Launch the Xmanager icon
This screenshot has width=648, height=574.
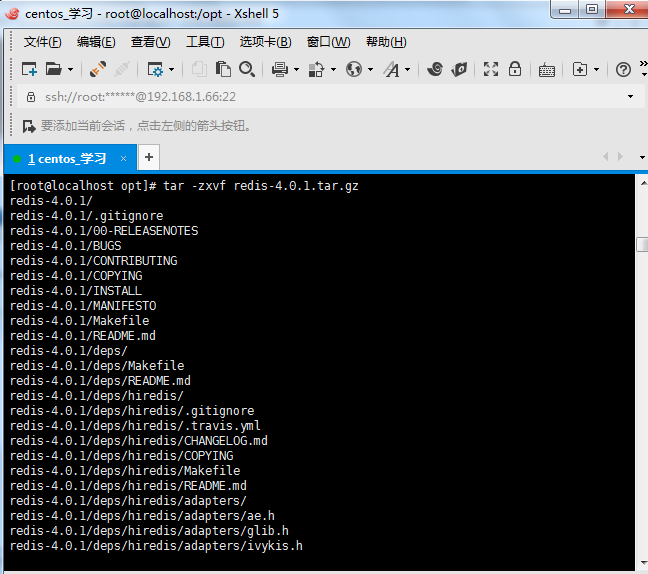459,69
